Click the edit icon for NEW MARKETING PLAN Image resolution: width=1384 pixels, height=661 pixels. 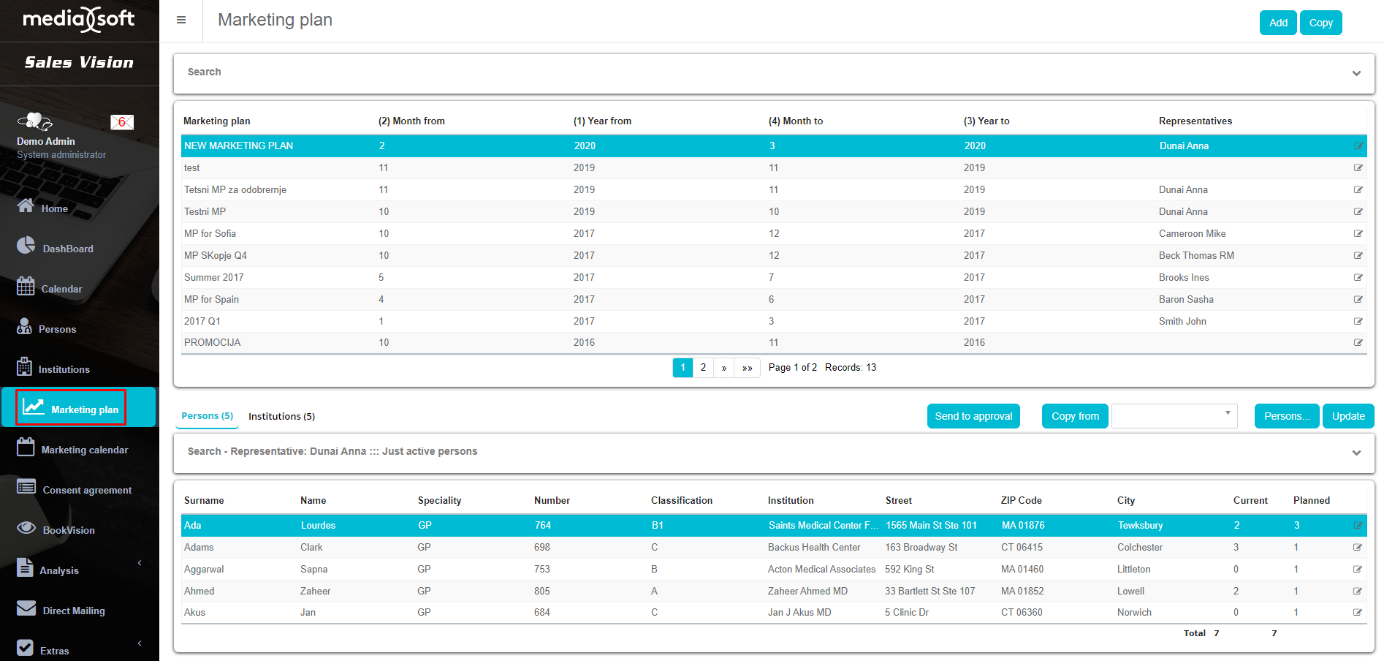click(x=1358, y=146)
